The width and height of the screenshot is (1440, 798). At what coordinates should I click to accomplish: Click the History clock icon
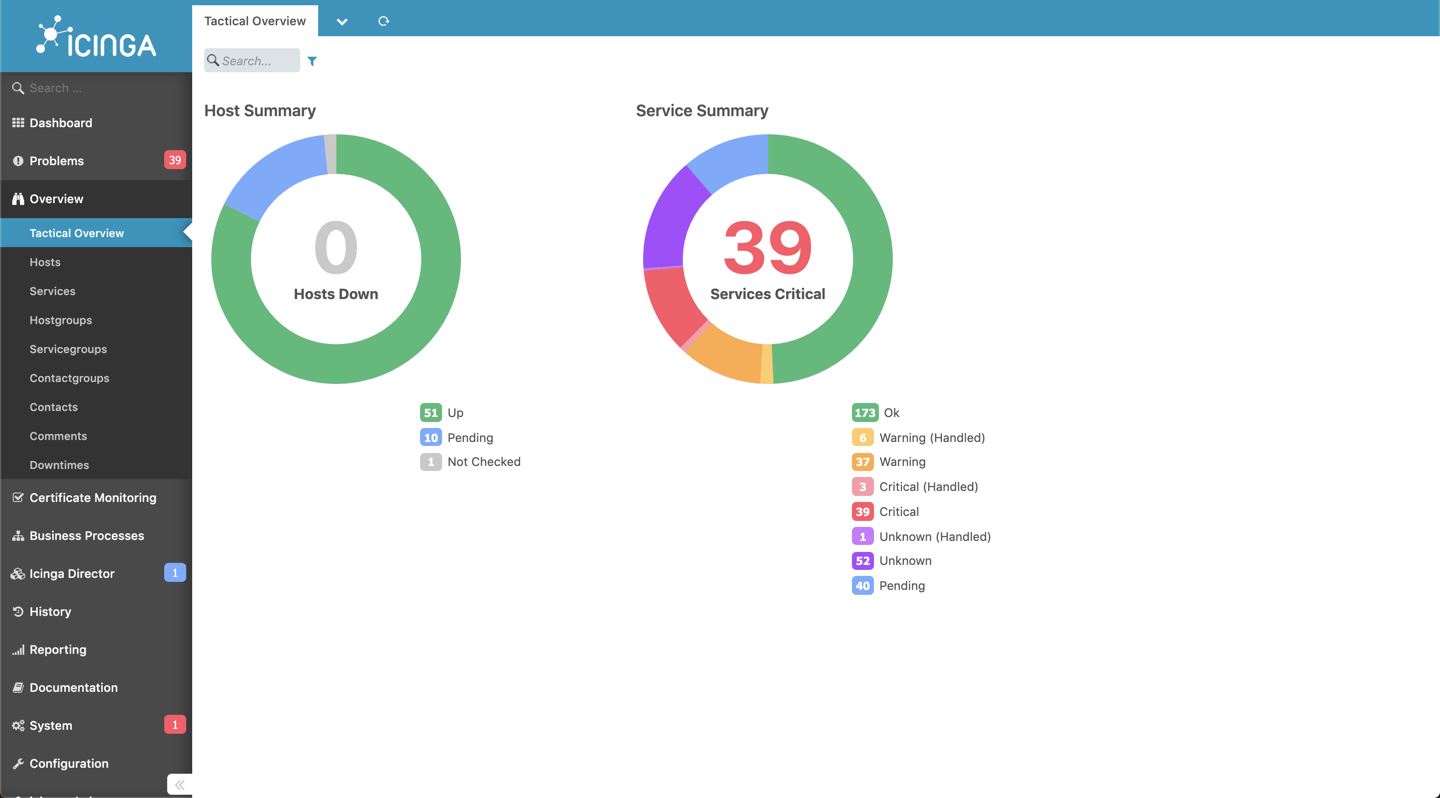(14, 611)
